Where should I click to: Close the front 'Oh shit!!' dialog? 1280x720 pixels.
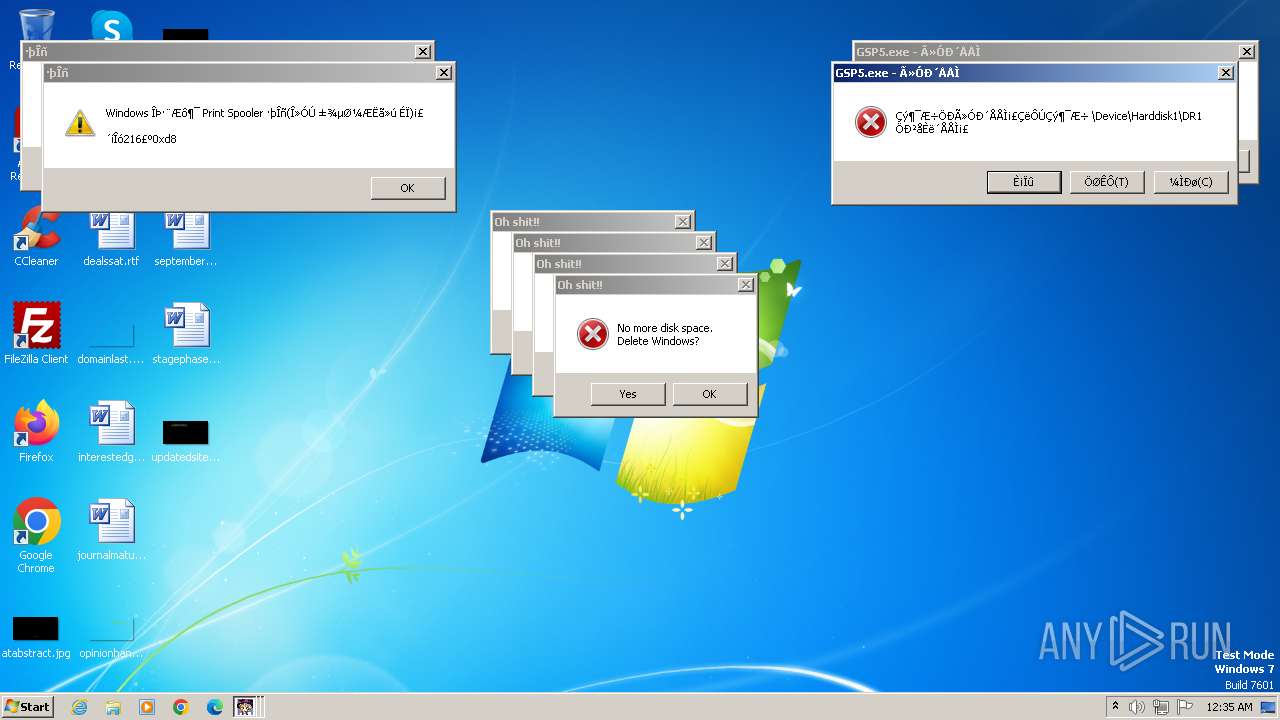tap(745, 285)
